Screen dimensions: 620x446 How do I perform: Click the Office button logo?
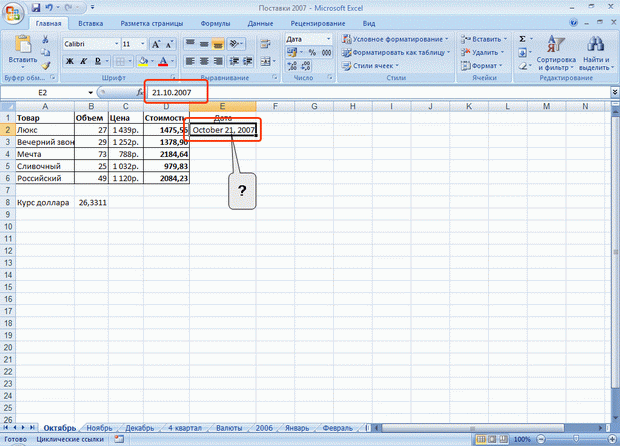(13, 13)
